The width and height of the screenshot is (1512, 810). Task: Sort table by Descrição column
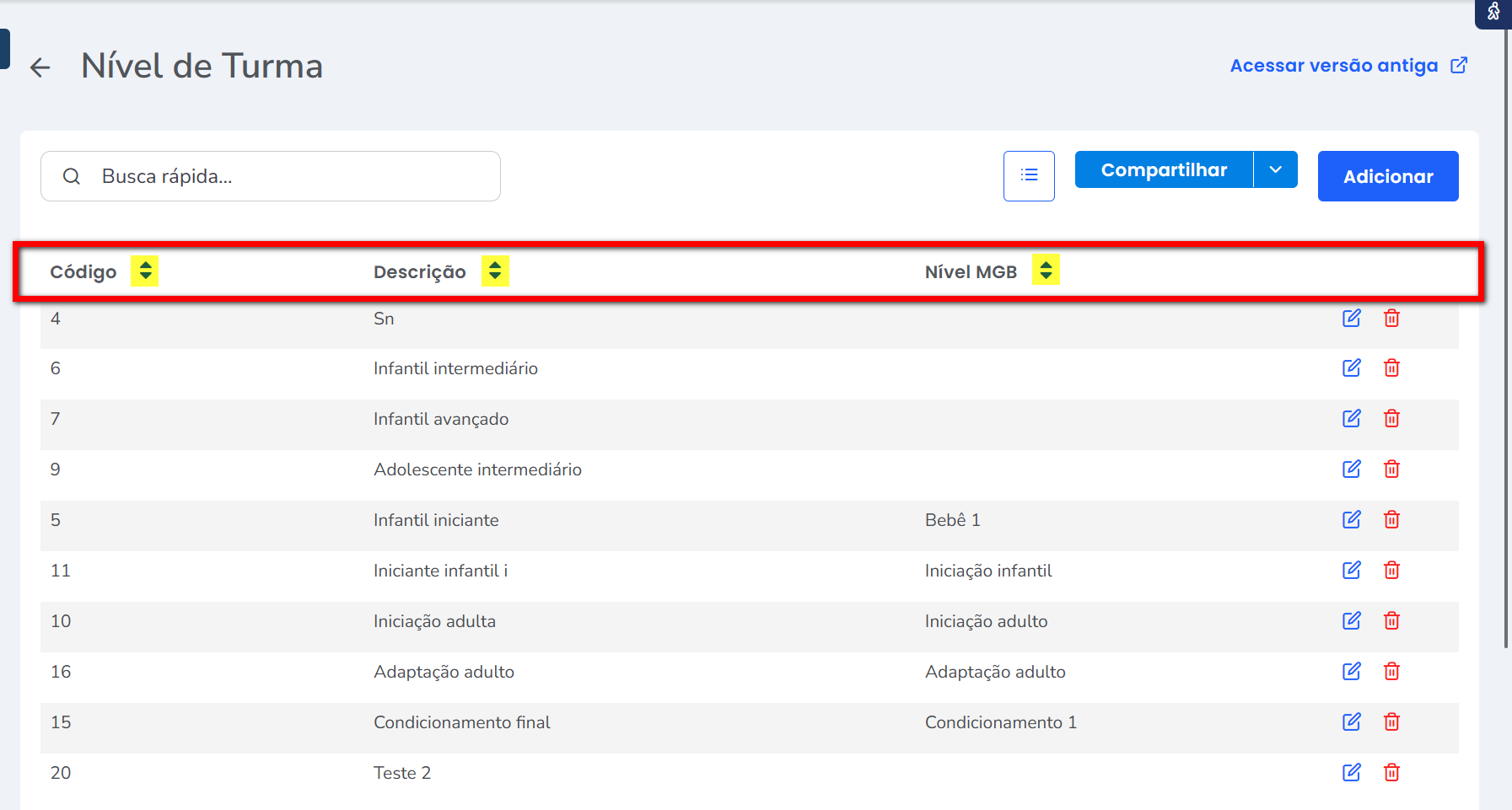495,271
